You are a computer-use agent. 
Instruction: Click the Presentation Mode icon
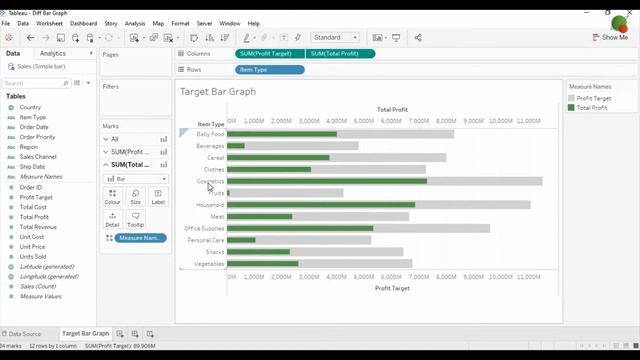396,38
